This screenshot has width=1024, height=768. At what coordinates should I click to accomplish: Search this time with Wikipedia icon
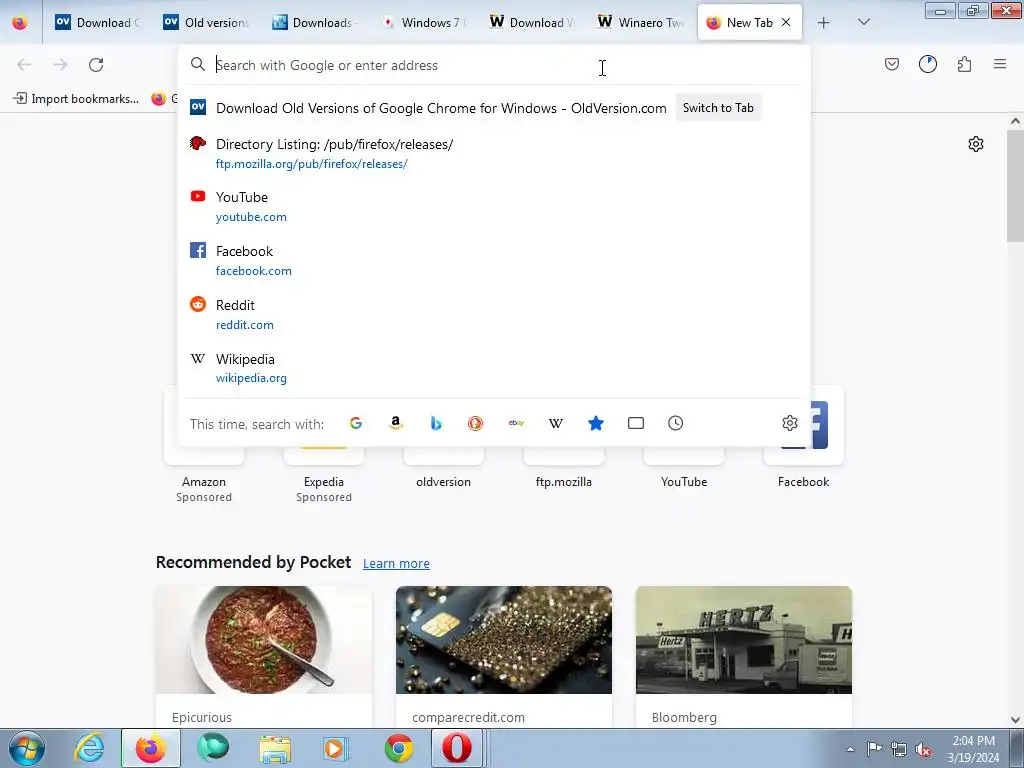(556, 423)
